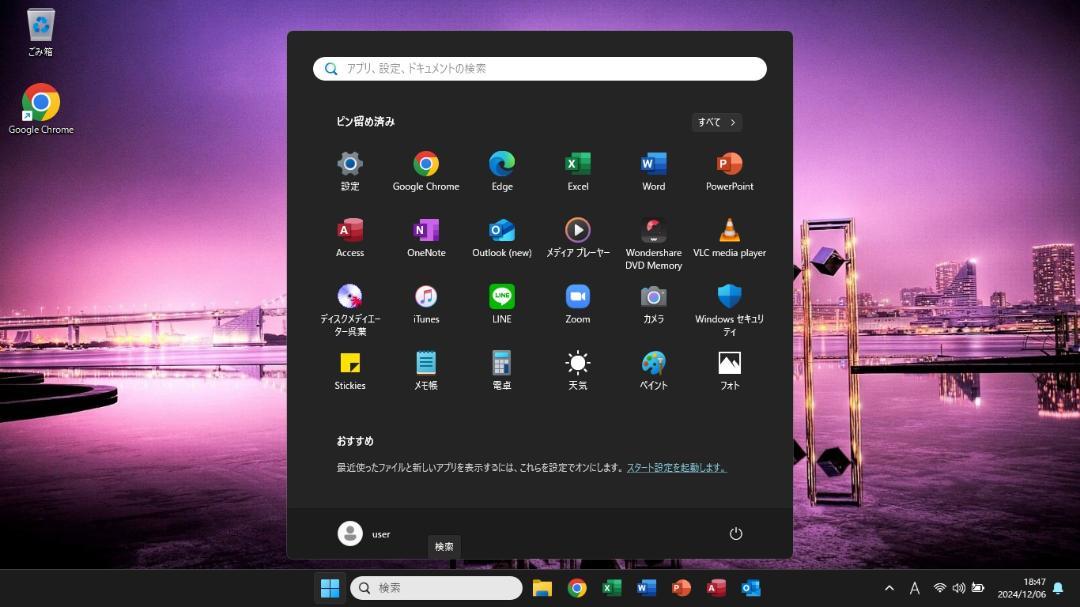1080x607 pixels.
Task: Open the notification bell icon
Action: [x=1058, y=588]
